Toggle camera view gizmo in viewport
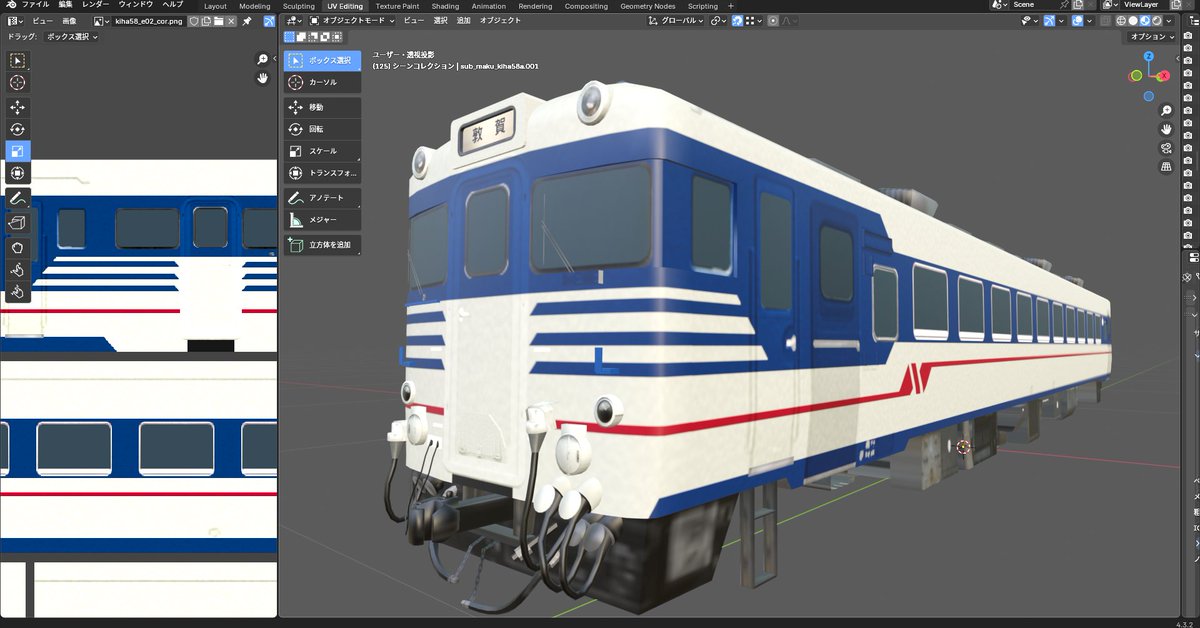The height and width of the screenshot is (628, 1200). pyautogui.click(x=1167, y=148)
